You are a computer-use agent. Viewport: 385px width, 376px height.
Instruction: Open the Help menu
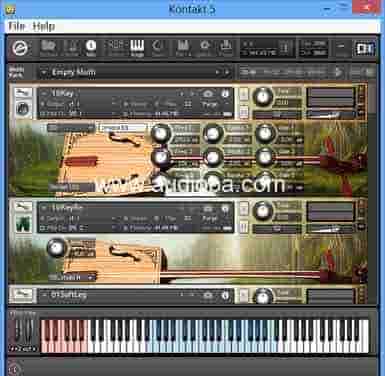(x=44, y=26)
